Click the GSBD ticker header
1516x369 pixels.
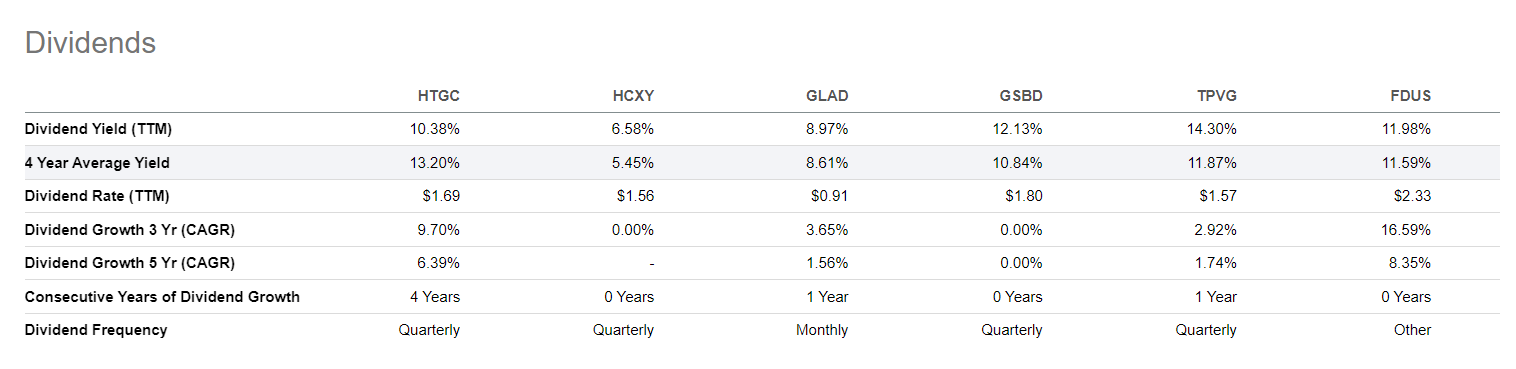point(1022,96)
